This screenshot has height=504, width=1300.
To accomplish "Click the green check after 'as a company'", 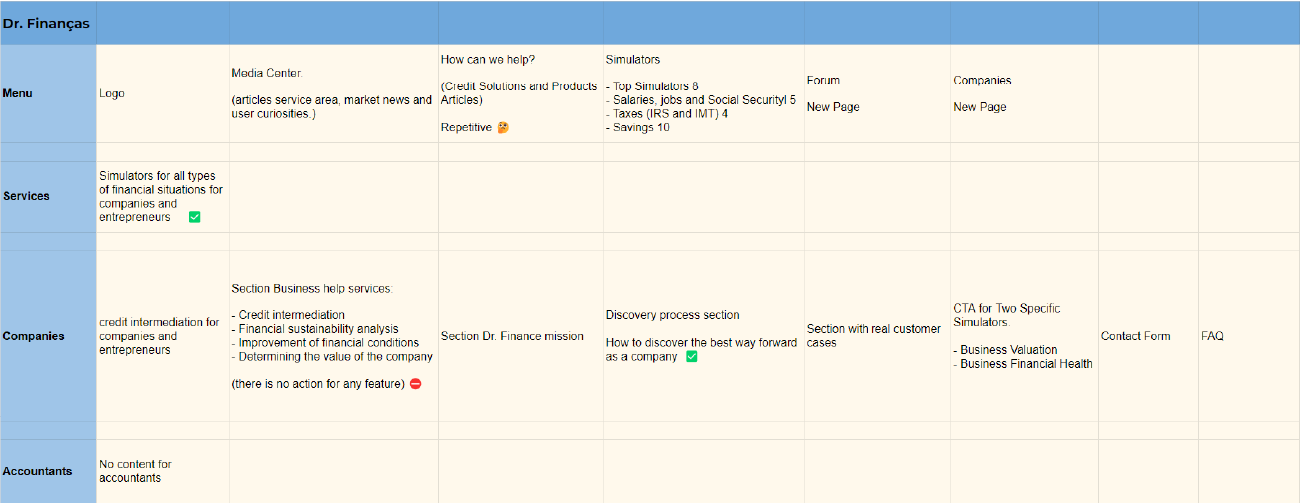I will [x=692, y=357].
